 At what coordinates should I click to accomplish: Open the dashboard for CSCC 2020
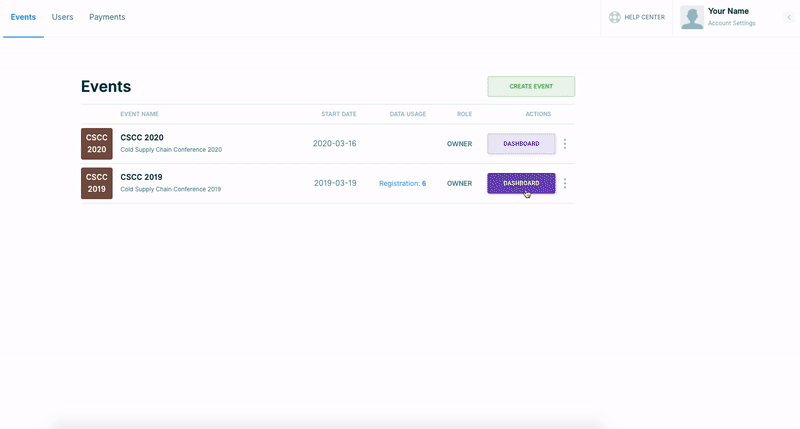point(521,144)
